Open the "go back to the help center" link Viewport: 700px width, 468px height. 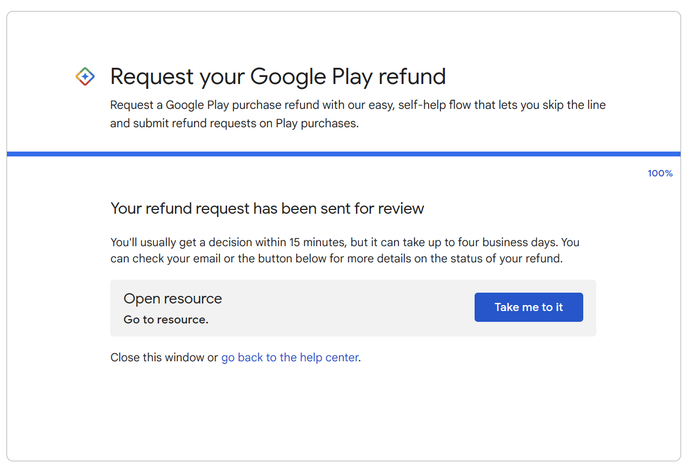pos(290,358)
